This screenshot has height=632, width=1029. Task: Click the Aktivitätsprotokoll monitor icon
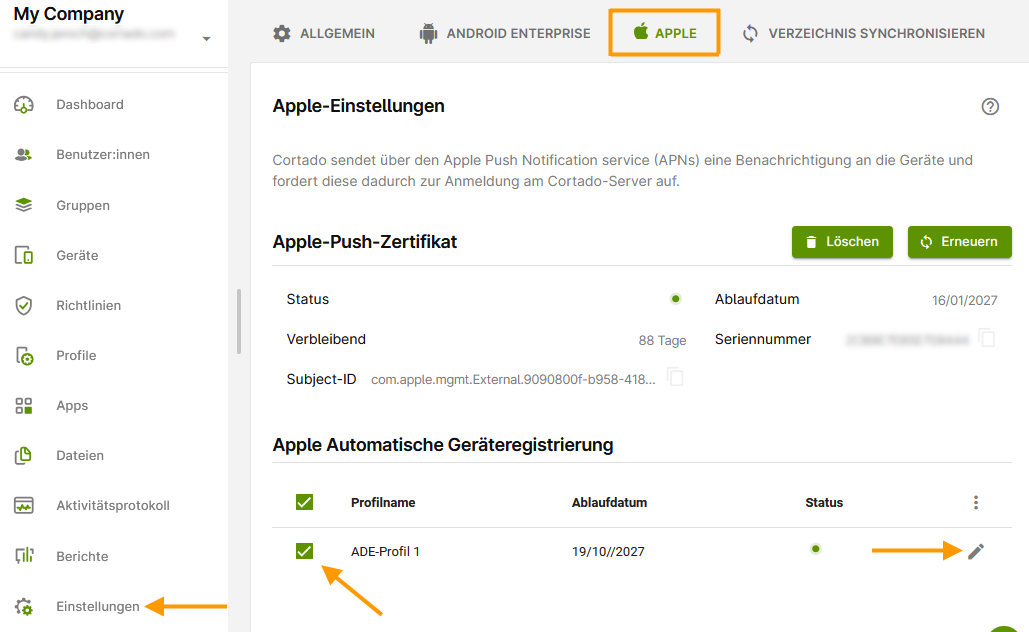tap(24, 505)
